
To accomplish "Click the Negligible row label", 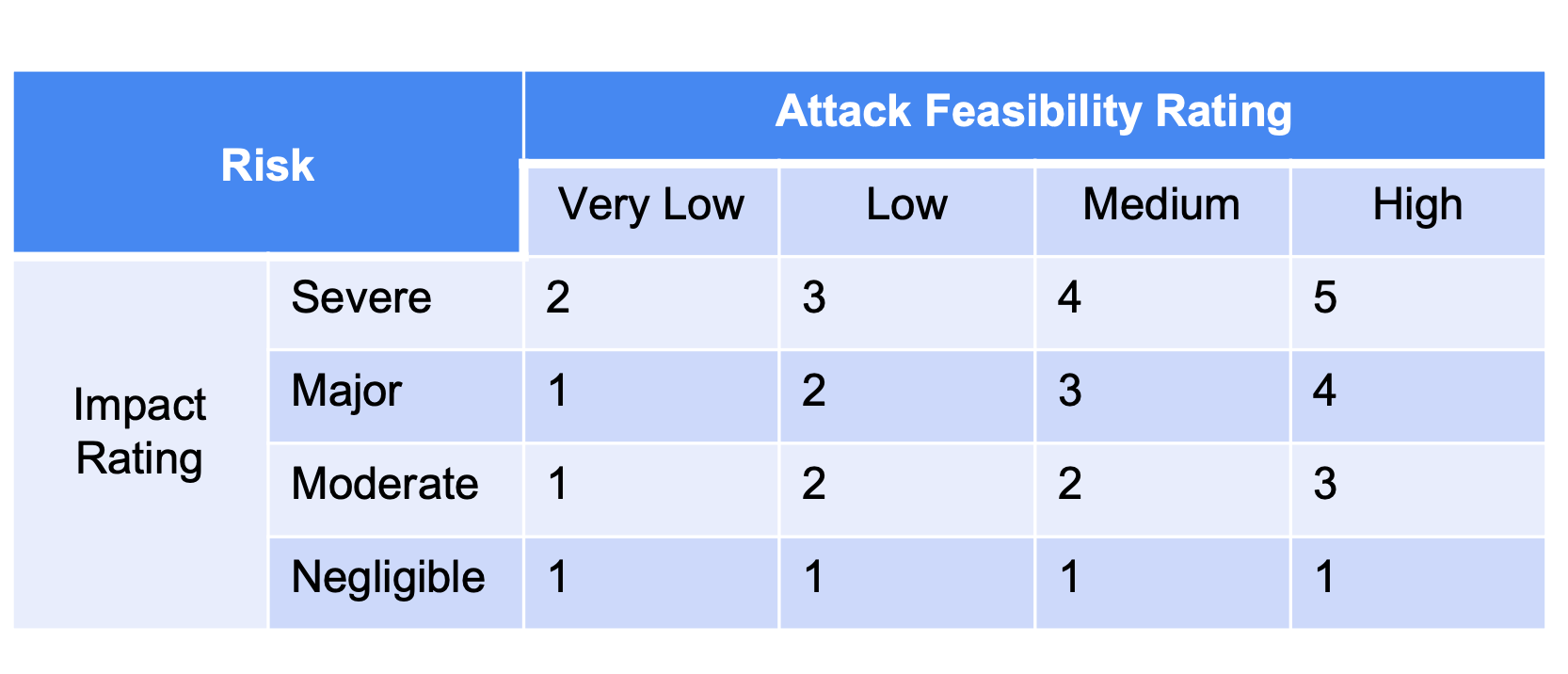I will point(396,583).
